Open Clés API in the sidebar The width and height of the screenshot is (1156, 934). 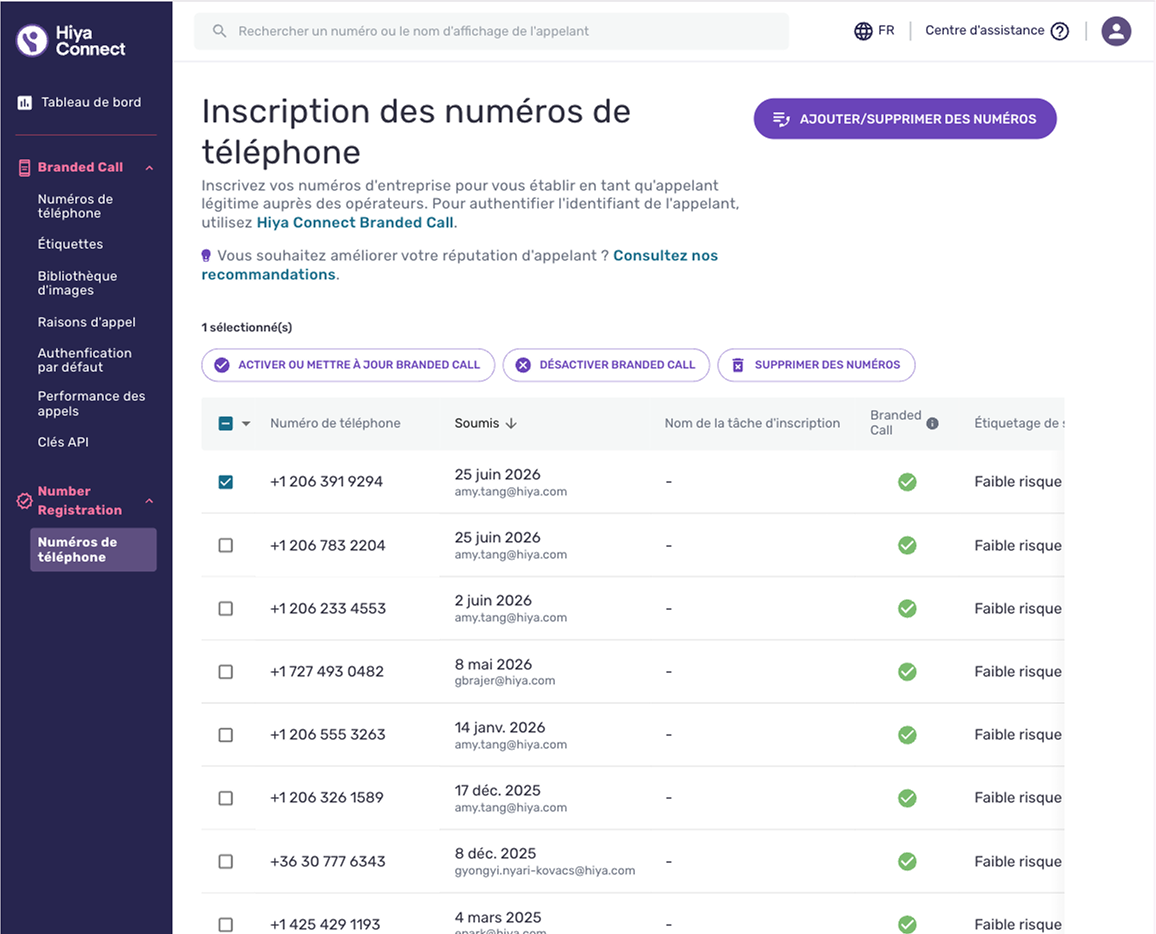(63, 442)
